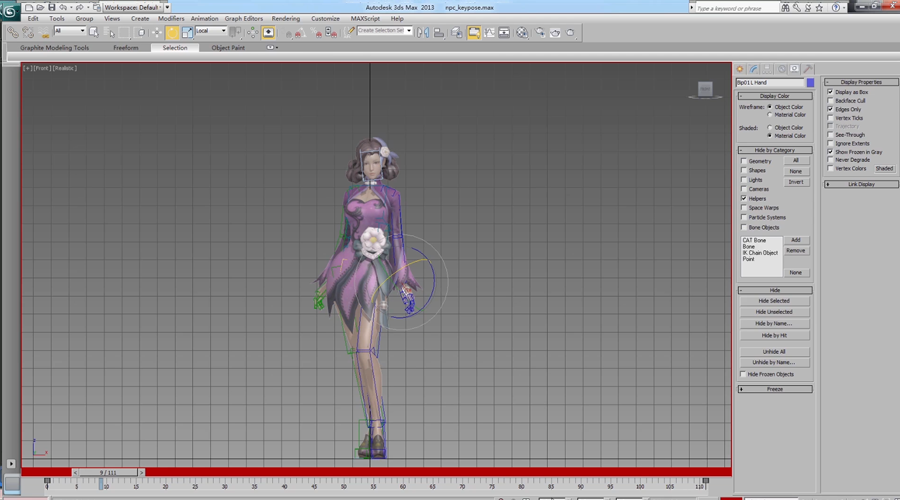
Task: Click the ViewCube in the viewport
Action: pyautogui.click(x=705, y=90)
